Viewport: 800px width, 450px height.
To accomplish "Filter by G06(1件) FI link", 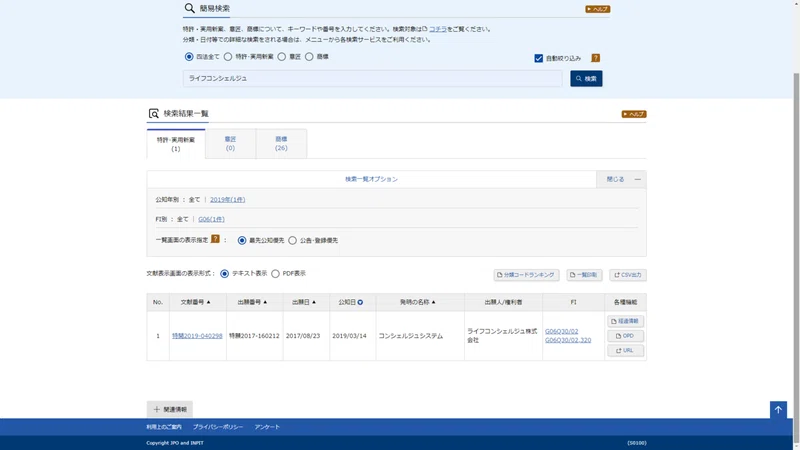I will 211,219.
